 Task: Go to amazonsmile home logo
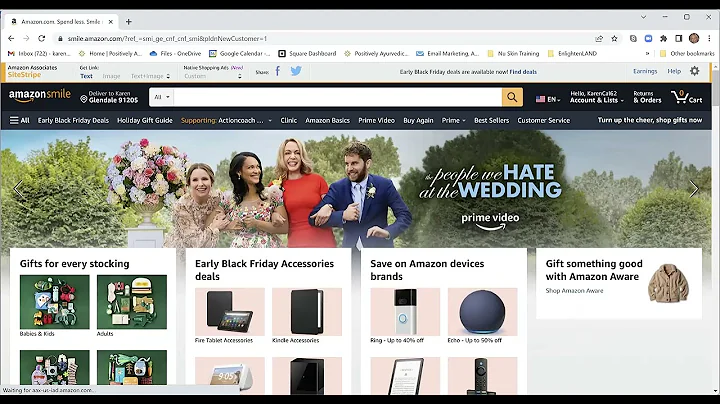(39, 95)
